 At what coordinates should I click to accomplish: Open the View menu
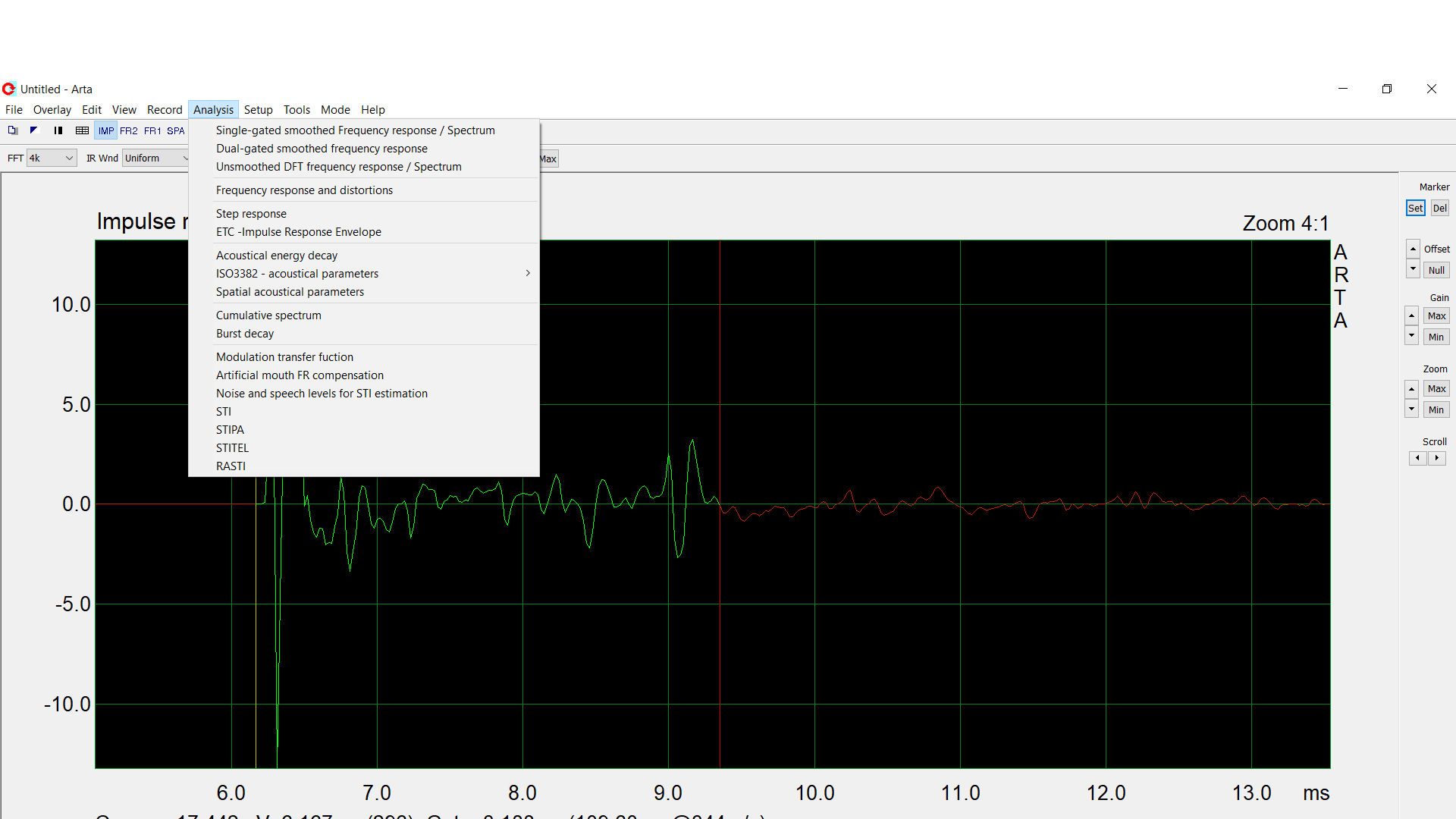click(124, 109)
